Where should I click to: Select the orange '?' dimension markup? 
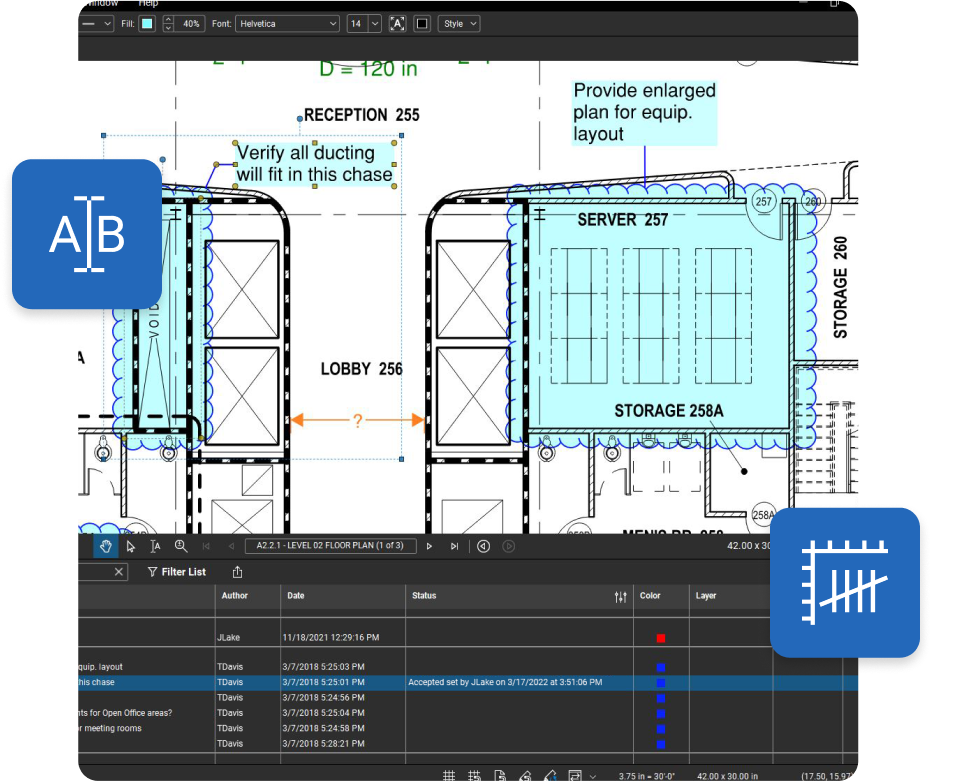(357, 420)
